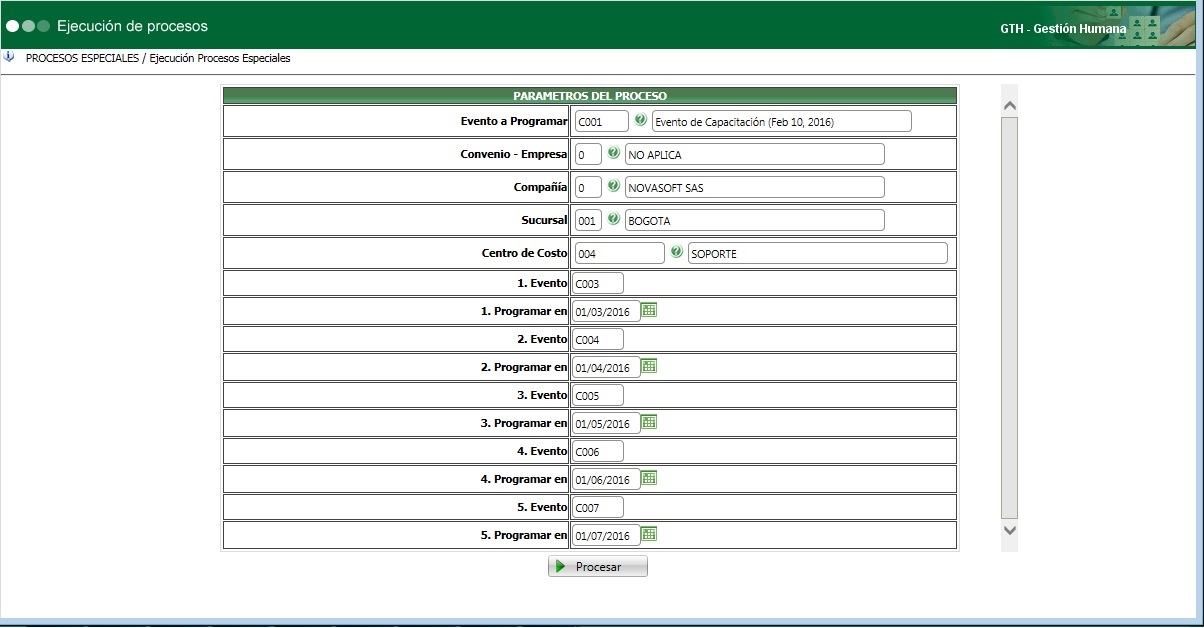Click the date field 01/06/2016
Viewport: 1204px width, 628px height.
(x=606, y=479)
